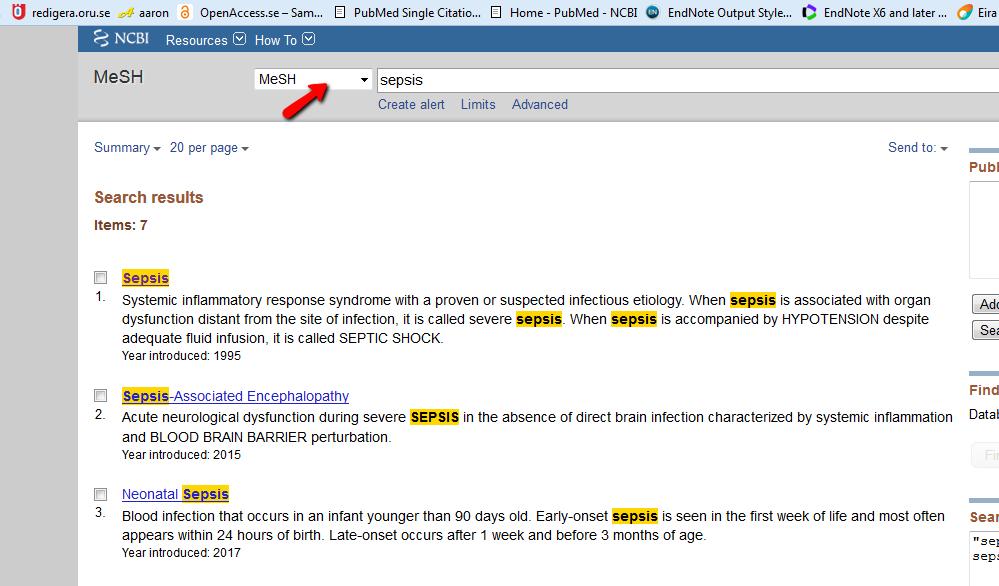Click the search details text box
Screen dimensions: 999x586
tap(984, 558)
